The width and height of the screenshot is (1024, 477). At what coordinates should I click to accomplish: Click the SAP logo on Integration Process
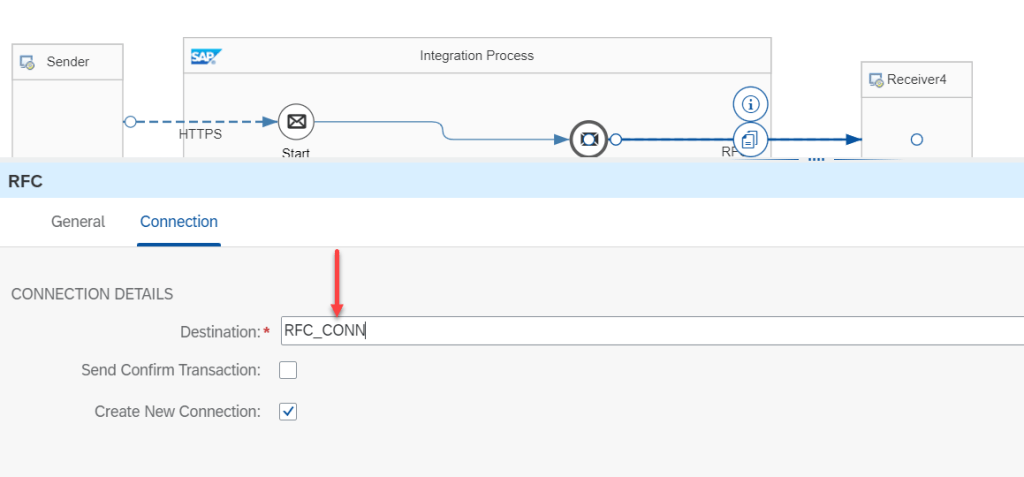[206, 56]
